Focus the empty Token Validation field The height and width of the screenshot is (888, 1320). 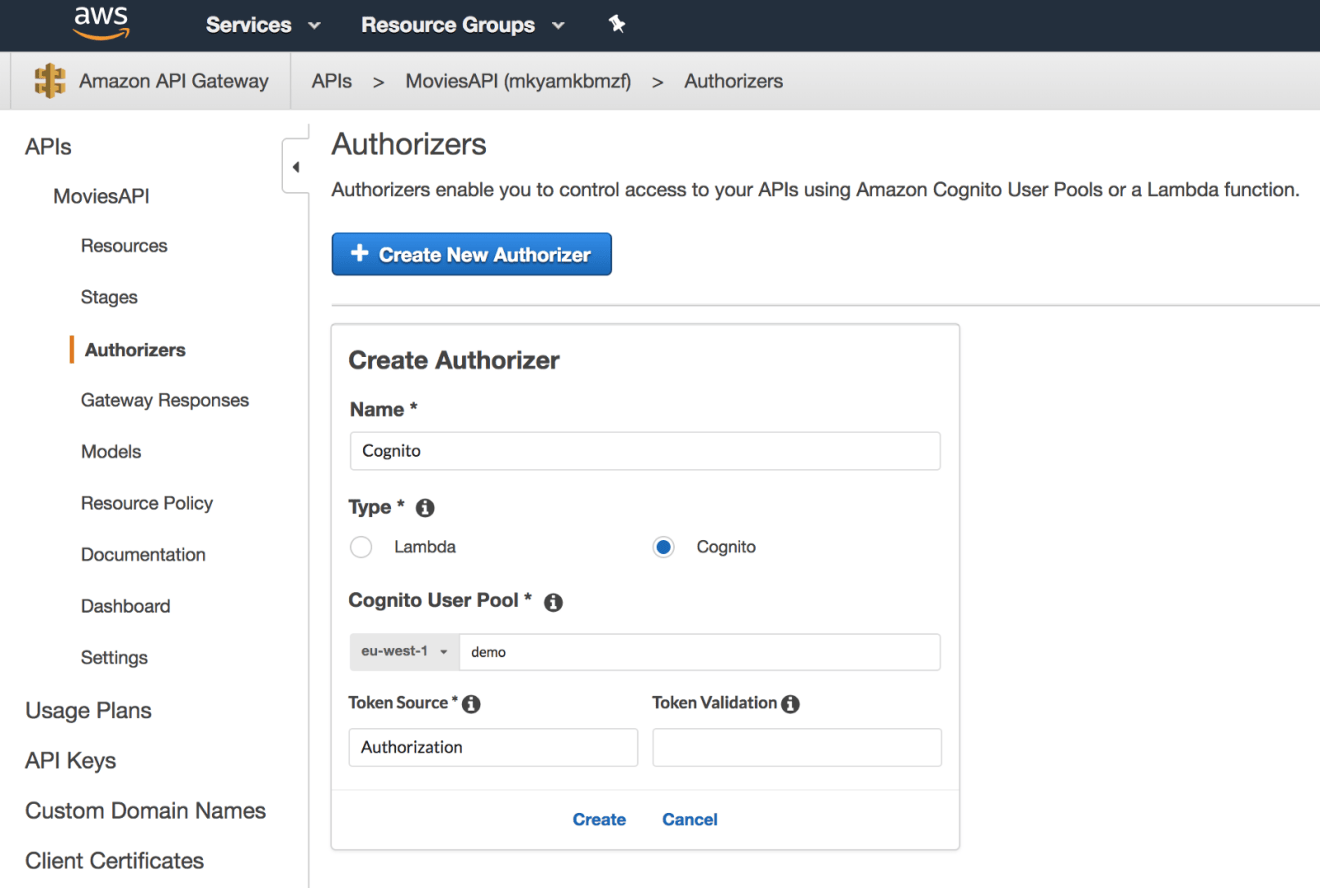click(797, 747)
